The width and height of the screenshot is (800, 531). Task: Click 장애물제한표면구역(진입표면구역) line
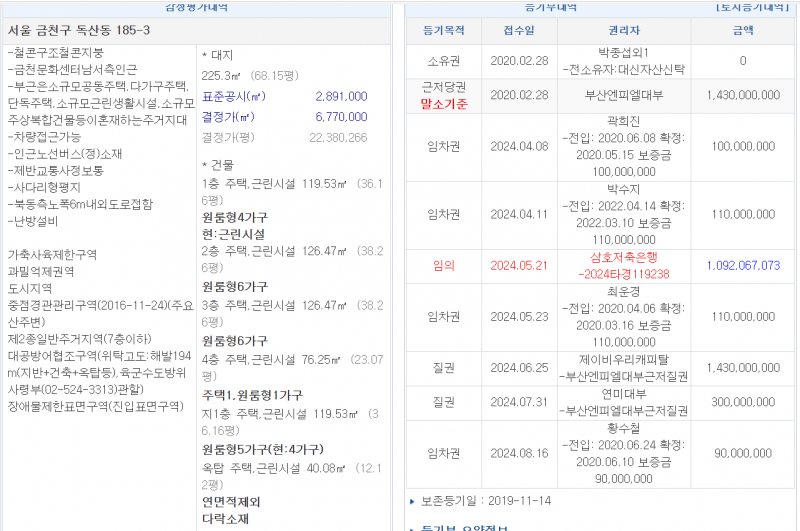[95, 407]
